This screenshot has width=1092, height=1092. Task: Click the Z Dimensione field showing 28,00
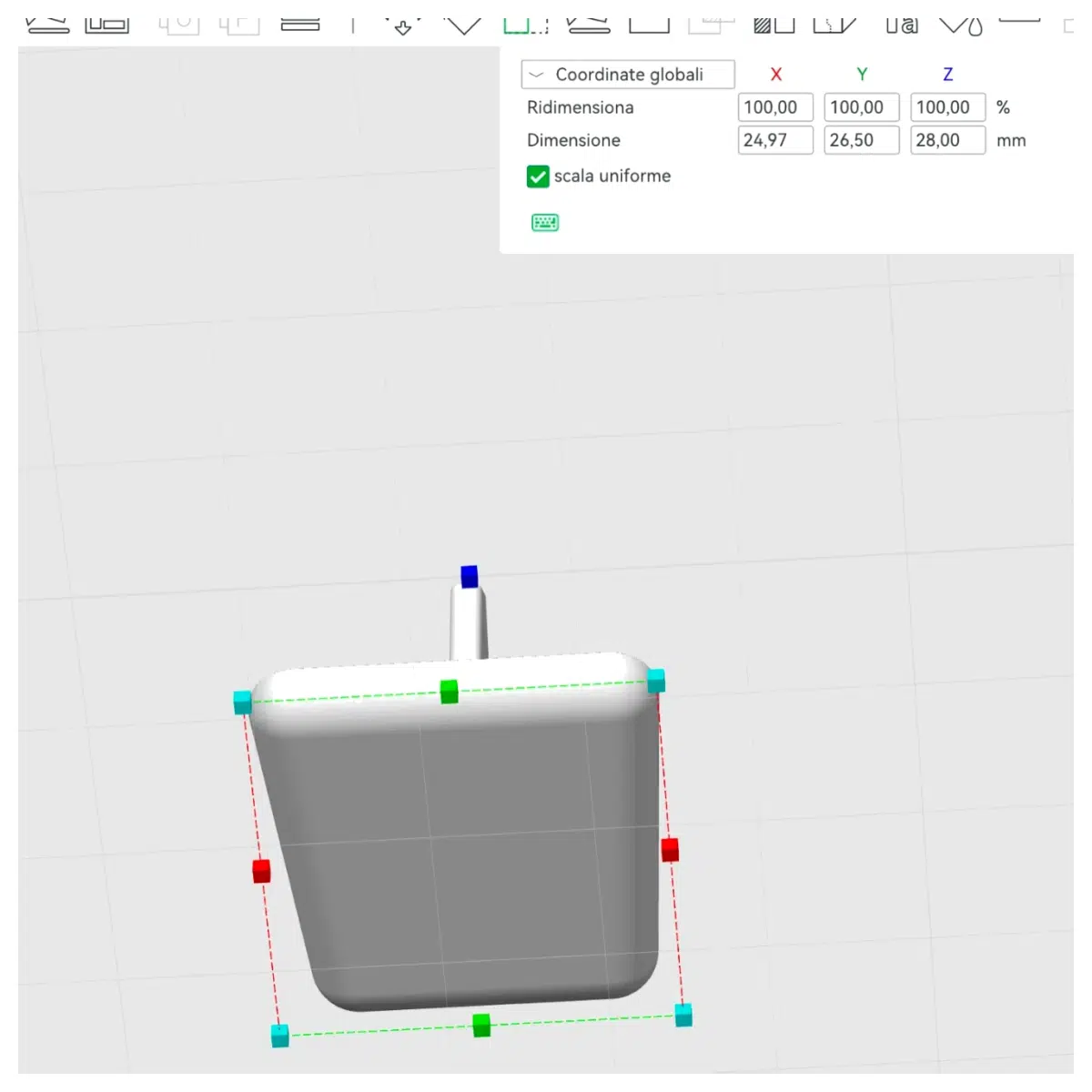tap(948, 140)
